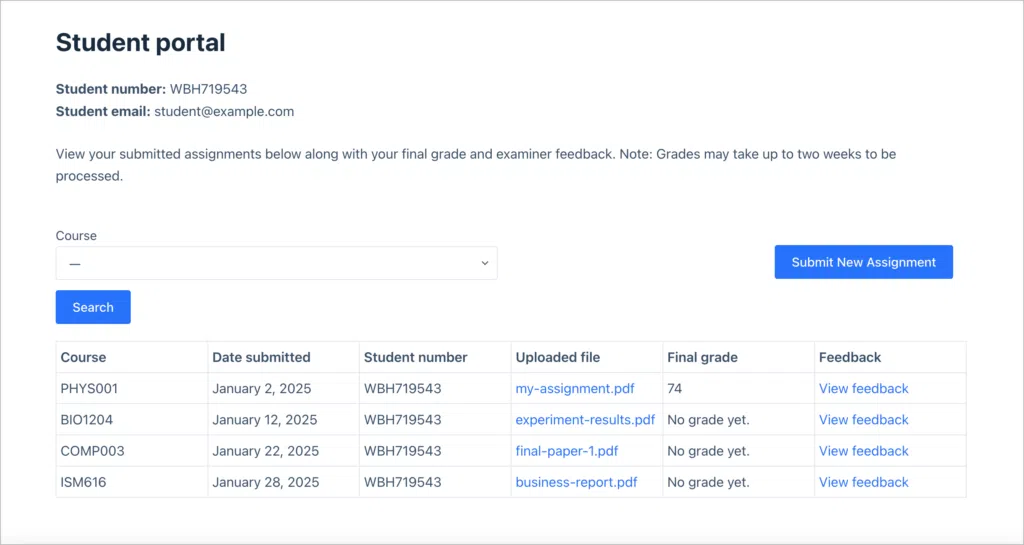Screen dimensions: 1024x545
Task: Open business-report.pdf link
Action: (x=576, y=482)
